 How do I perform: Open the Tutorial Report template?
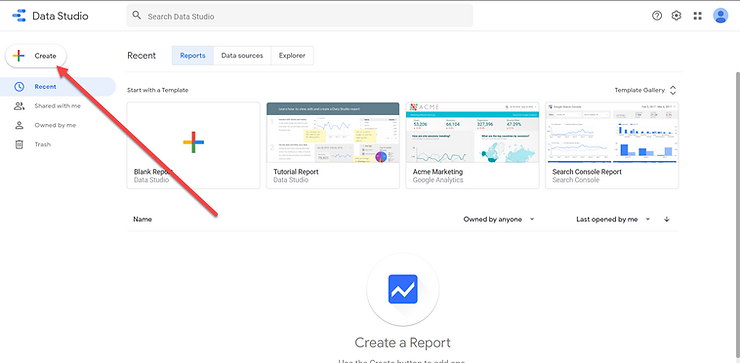click(333, 145)
